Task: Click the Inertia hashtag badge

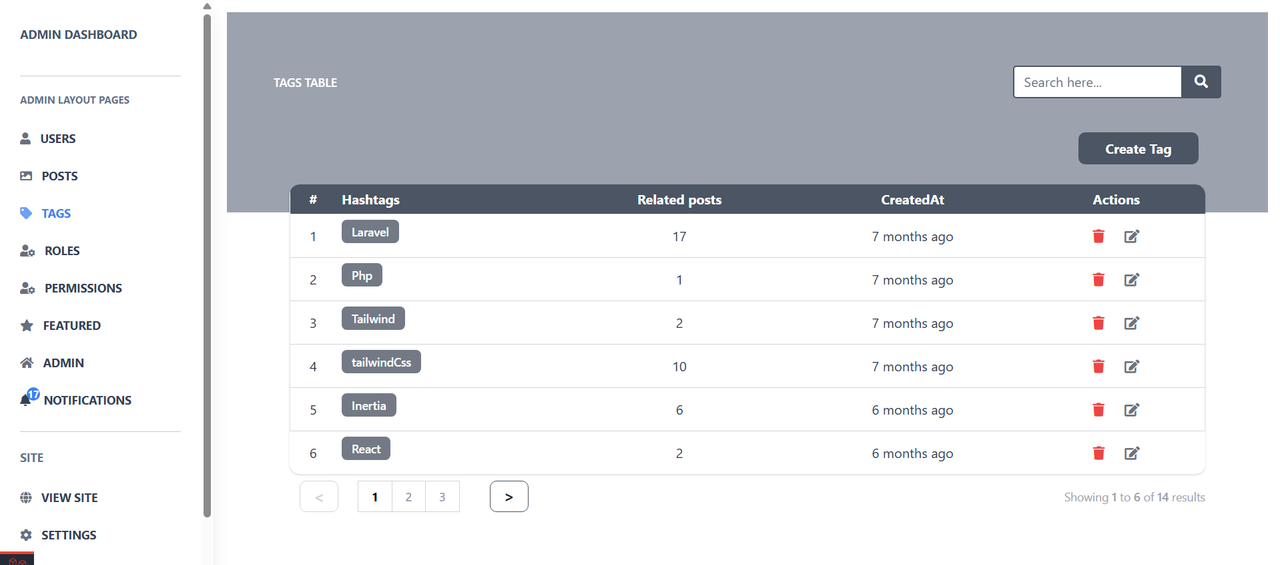Action: point(369,405)
